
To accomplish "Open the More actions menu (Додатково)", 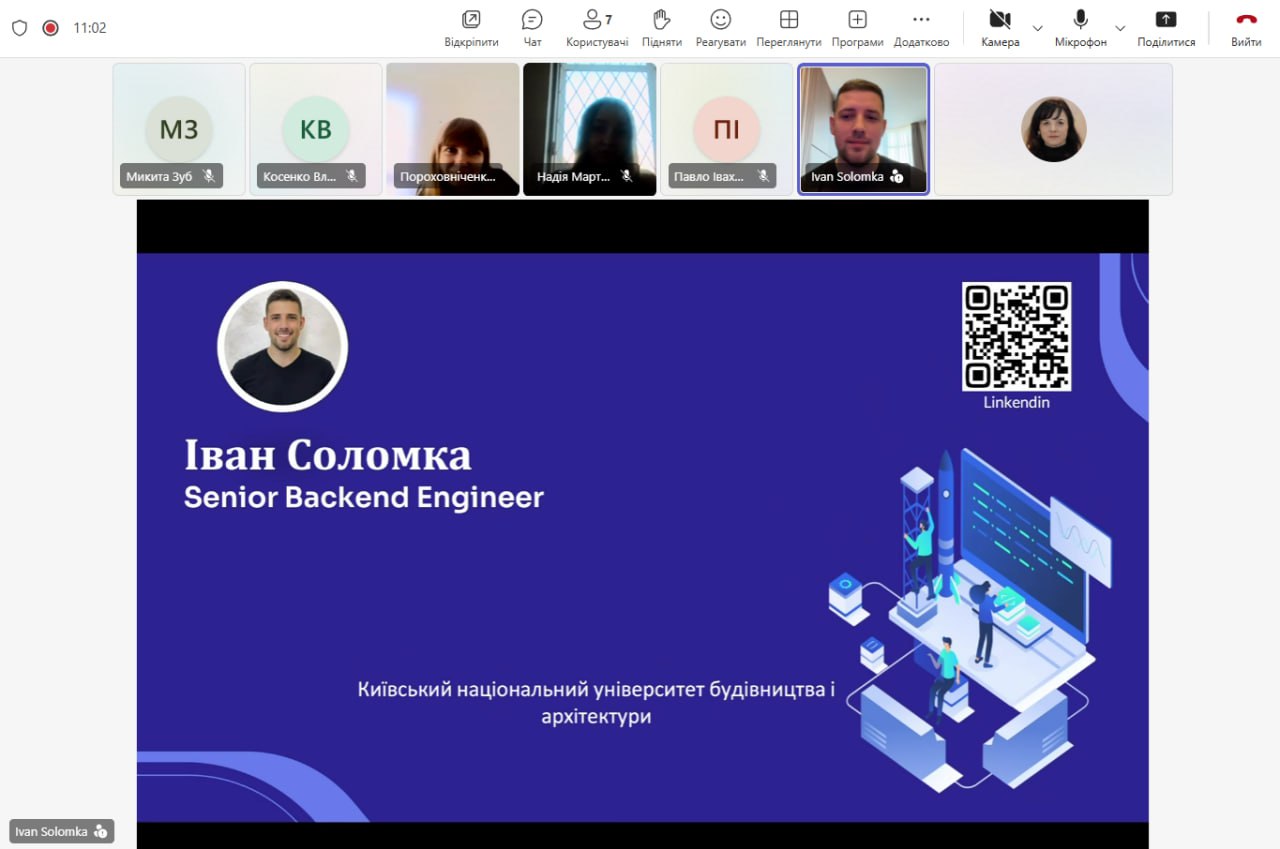I will tap(921, 28).
